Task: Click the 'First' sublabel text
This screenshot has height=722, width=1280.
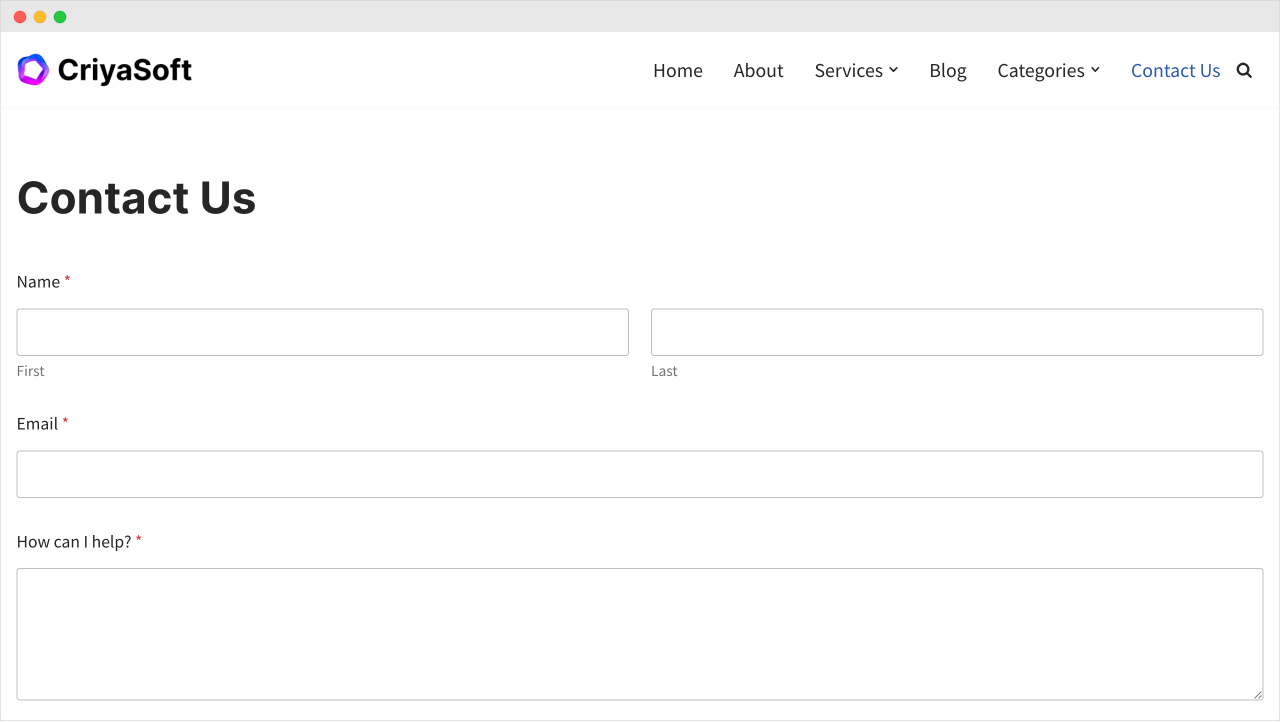Action: click(x=31, y=371)
